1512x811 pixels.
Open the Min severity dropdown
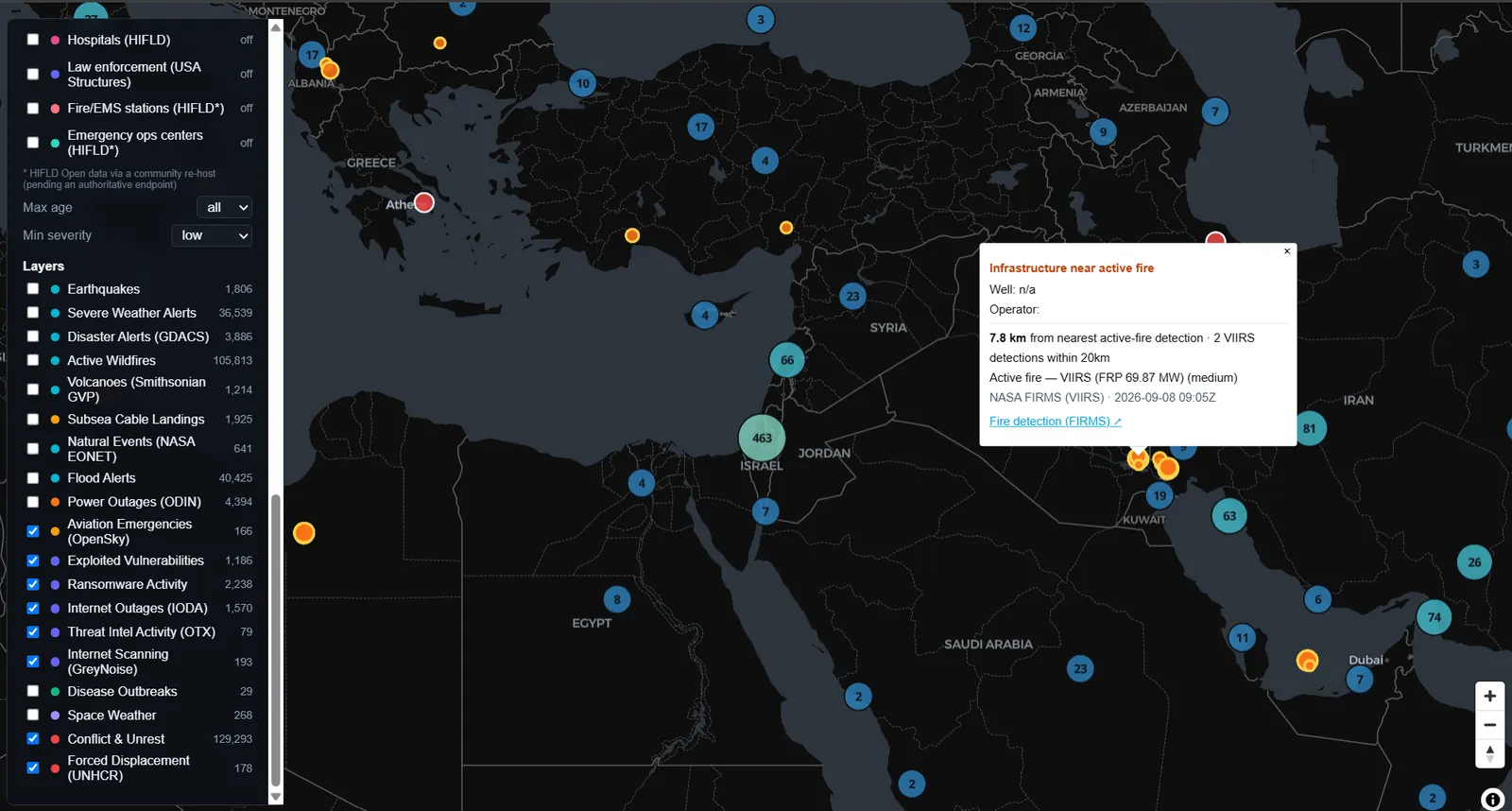tap(212, 235)
